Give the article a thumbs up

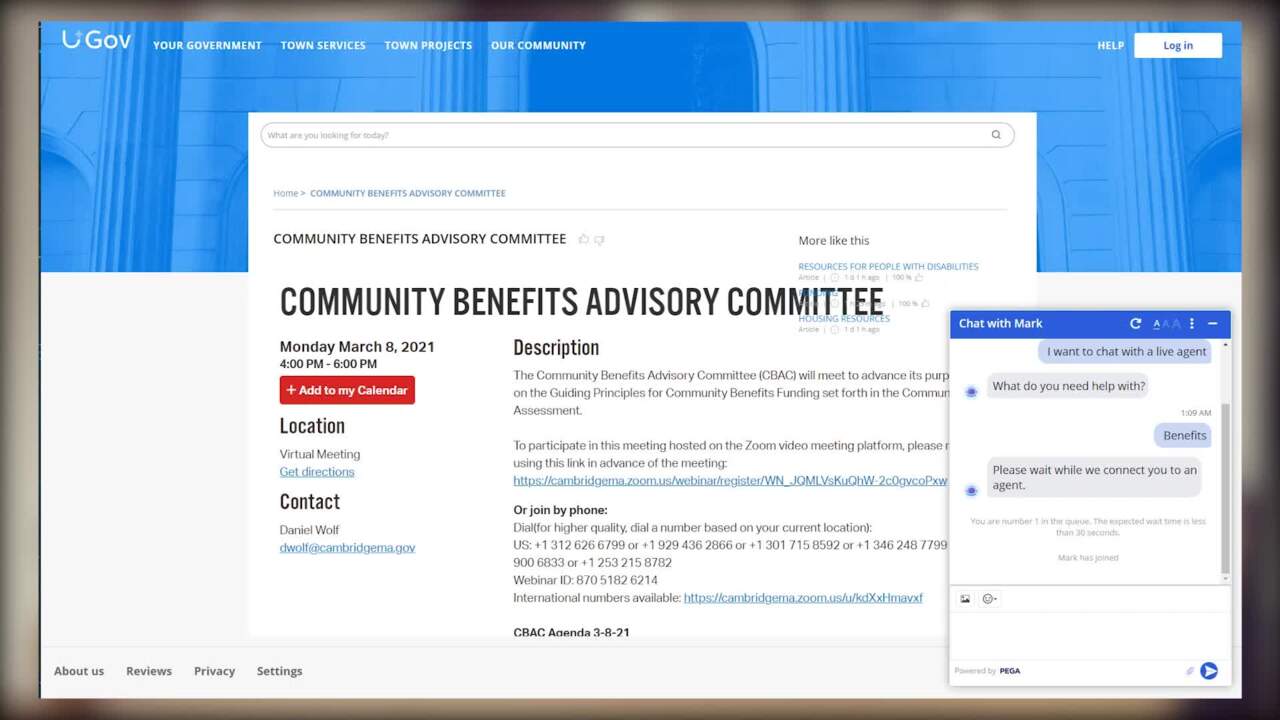[584, 239]
